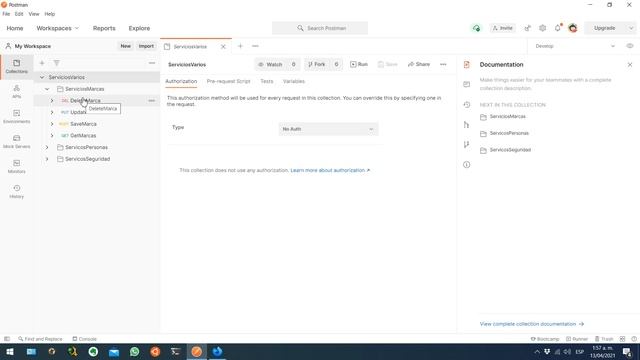Switch to the Pre-request Script tab
Screen dimensions: 640x360
tap(228, 81)
